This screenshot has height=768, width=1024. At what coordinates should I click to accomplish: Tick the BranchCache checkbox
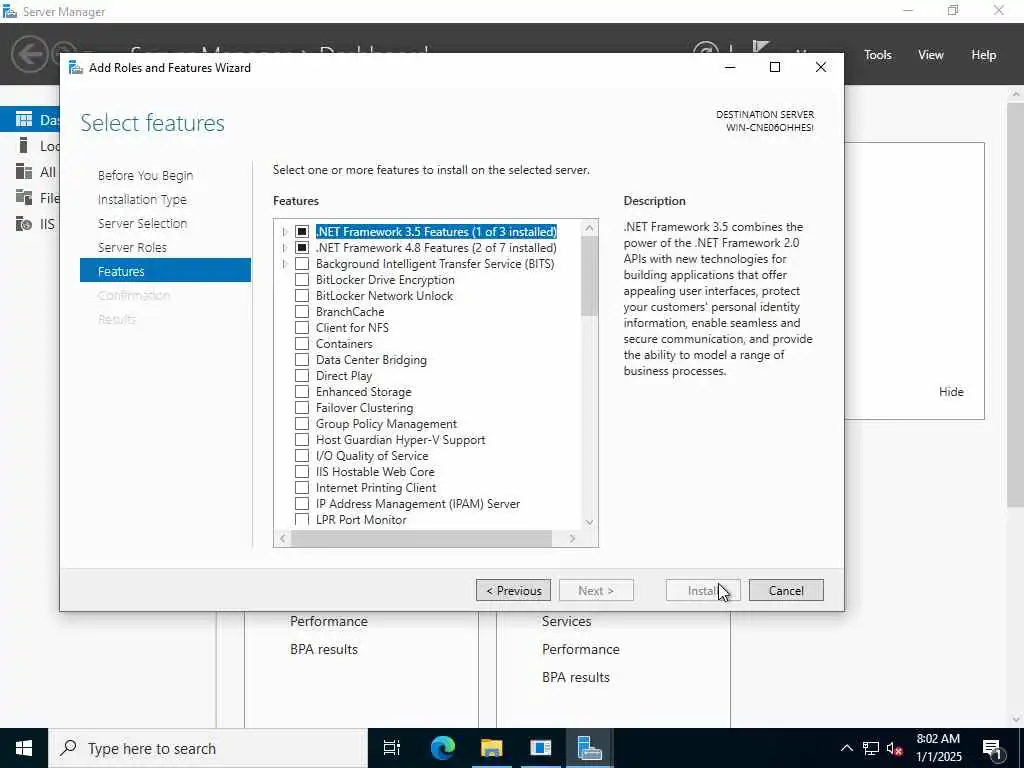[x=302, y=312]
